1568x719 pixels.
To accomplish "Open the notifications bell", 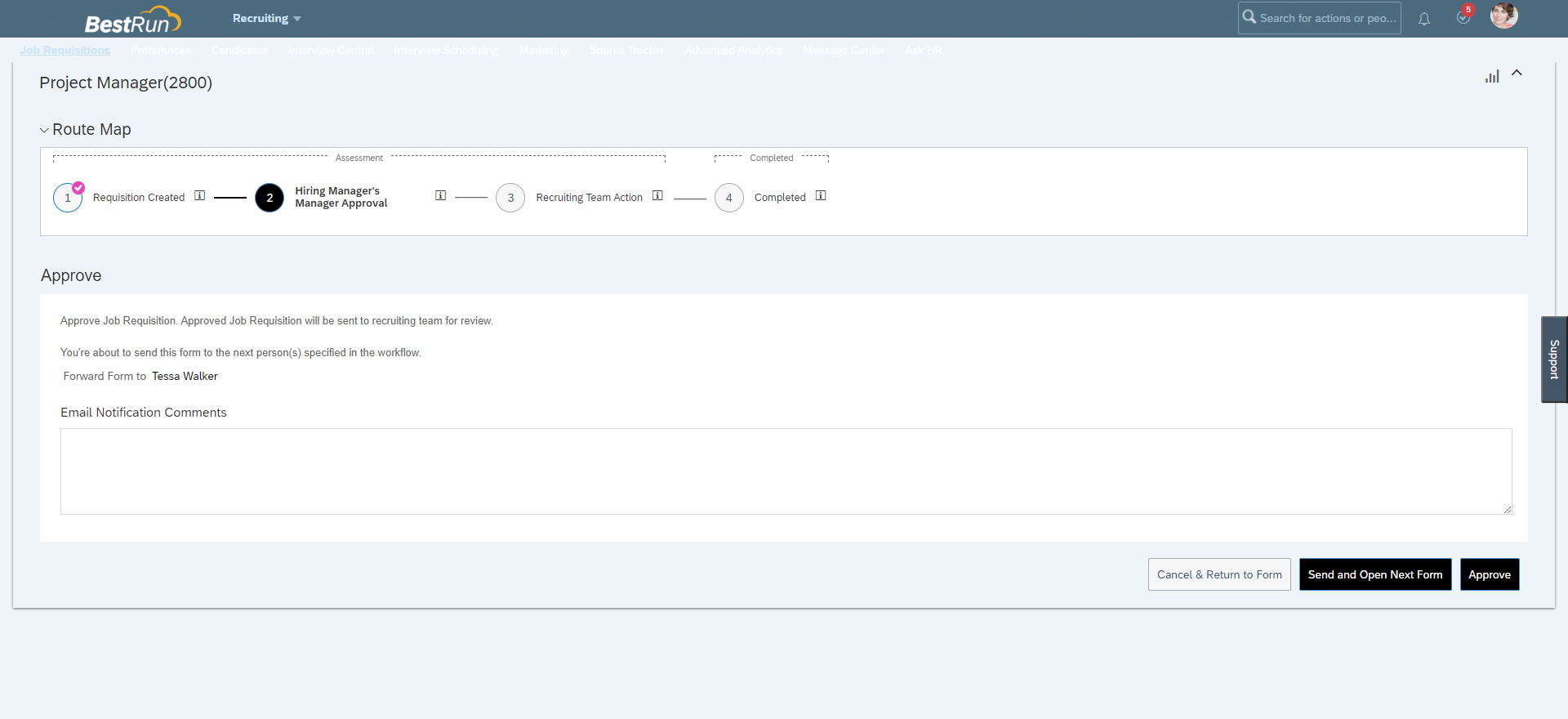I will (1424, 19).
